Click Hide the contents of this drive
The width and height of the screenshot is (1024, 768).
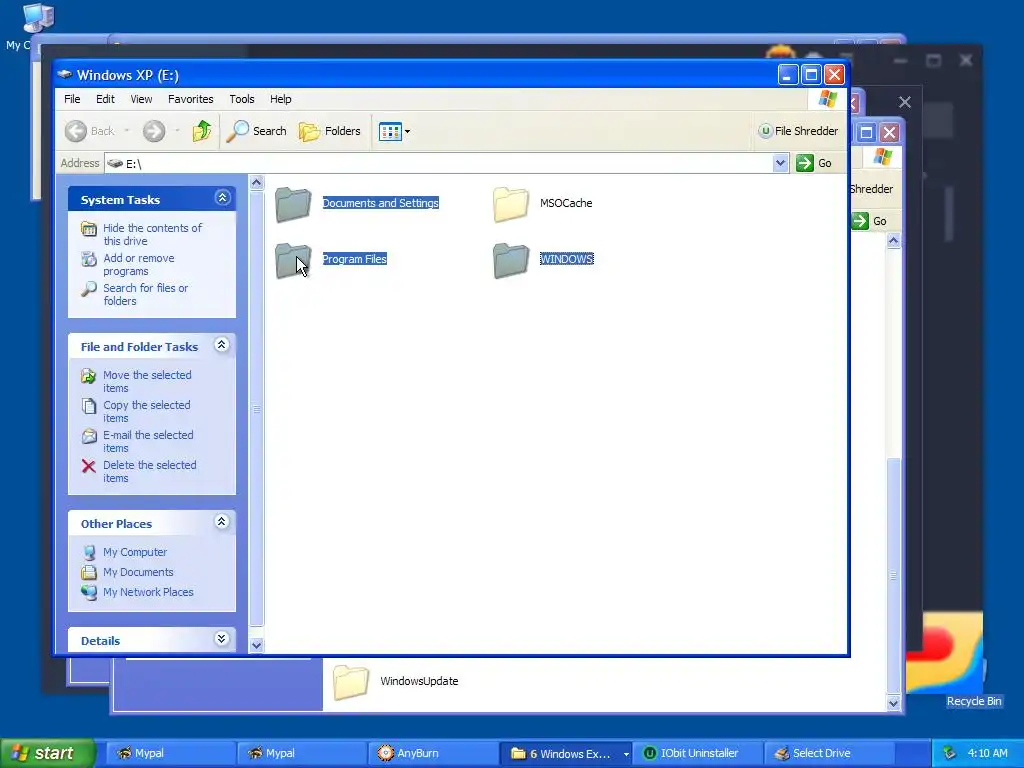pyautogui.click(x=152, y=234)
